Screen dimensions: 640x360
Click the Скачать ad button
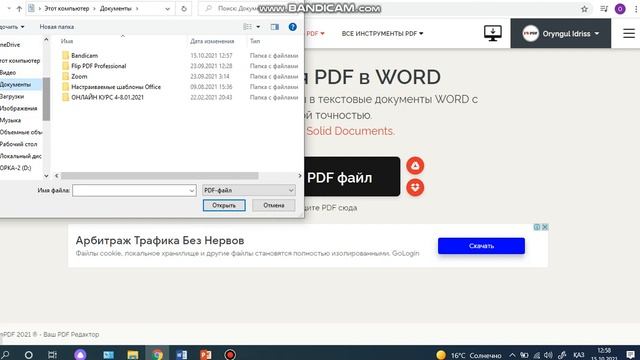(x=481, y=246)
